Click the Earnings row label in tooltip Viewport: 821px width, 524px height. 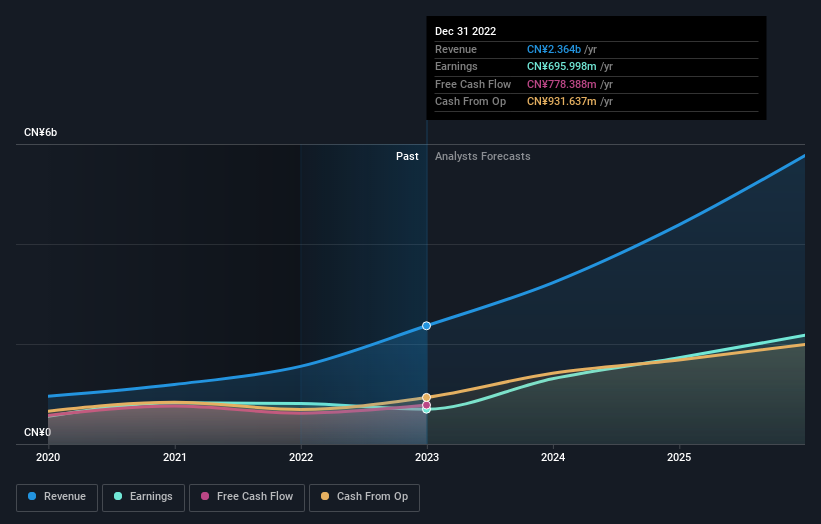point(456,66)
